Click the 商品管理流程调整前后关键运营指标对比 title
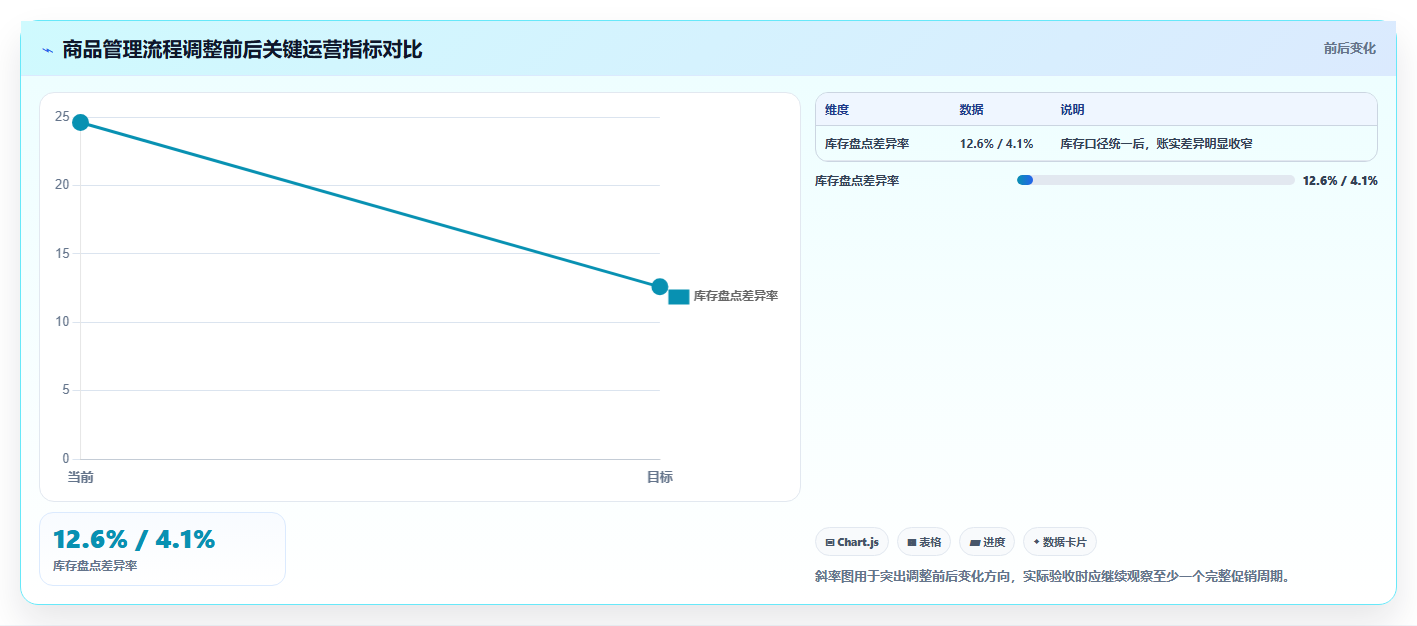The width and height of the screenshot is (1417, 626). 242,50
